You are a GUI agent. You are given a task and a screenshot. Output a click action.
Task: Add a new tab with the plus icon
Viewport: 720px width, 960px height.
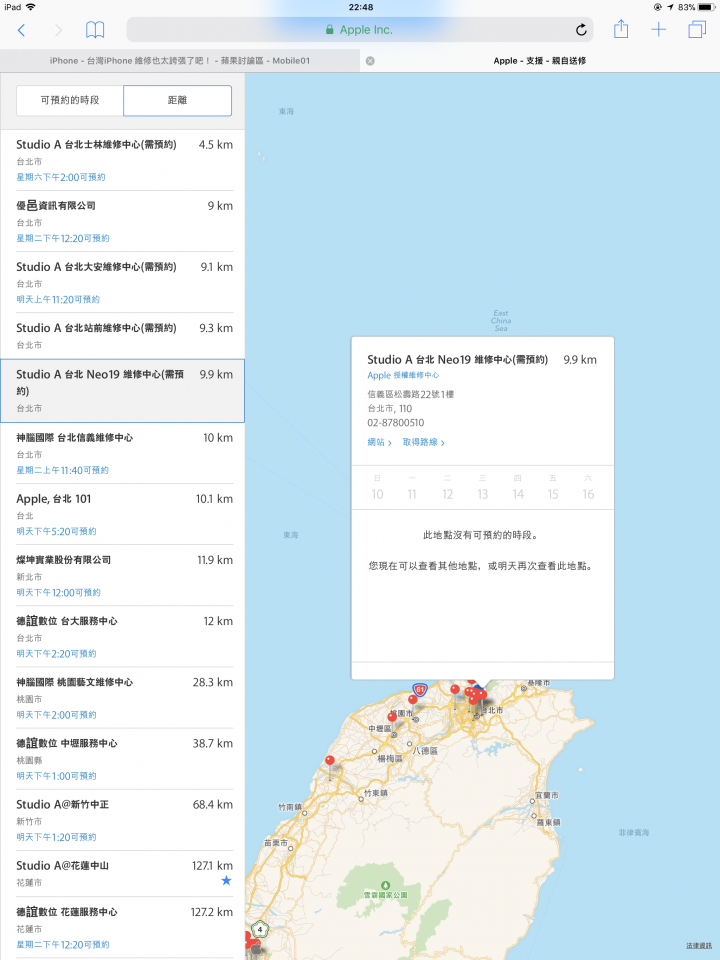[658, 29]
